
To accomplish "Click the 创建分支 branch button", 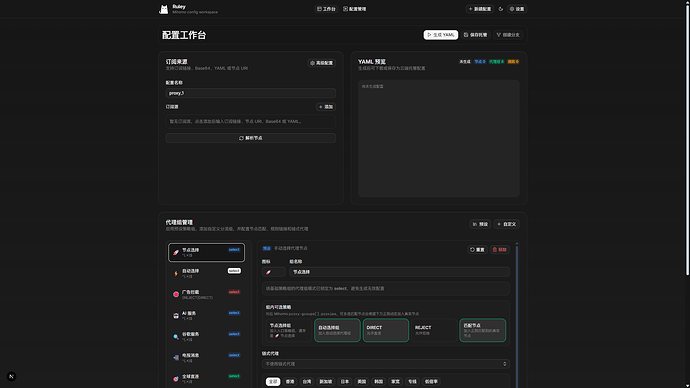I will pos(508,35).
